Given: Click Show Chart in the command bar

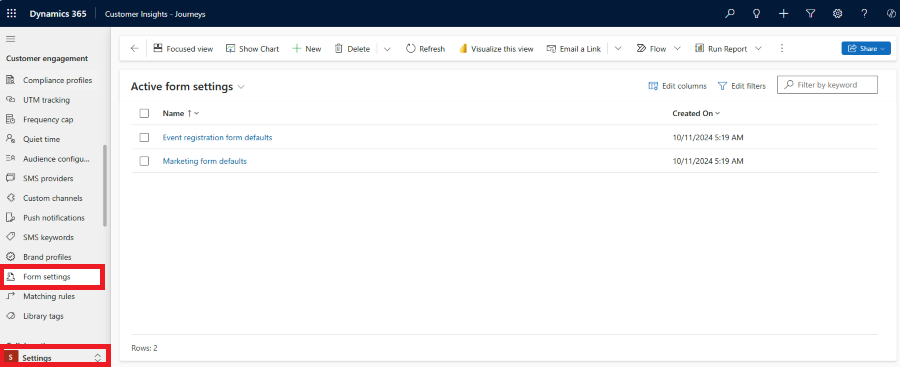Looking at the screenshot, I should pyautogui.click(x=253, y=49).
